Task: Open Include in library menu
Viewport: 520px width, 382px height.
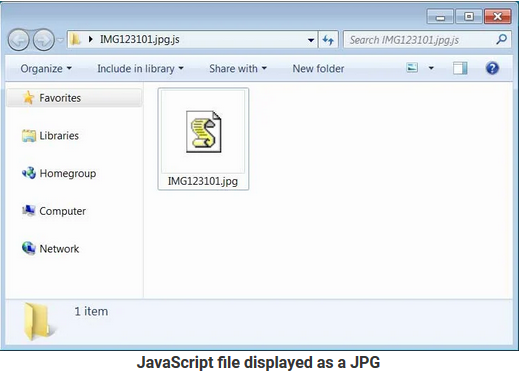Action: [140, 69]
